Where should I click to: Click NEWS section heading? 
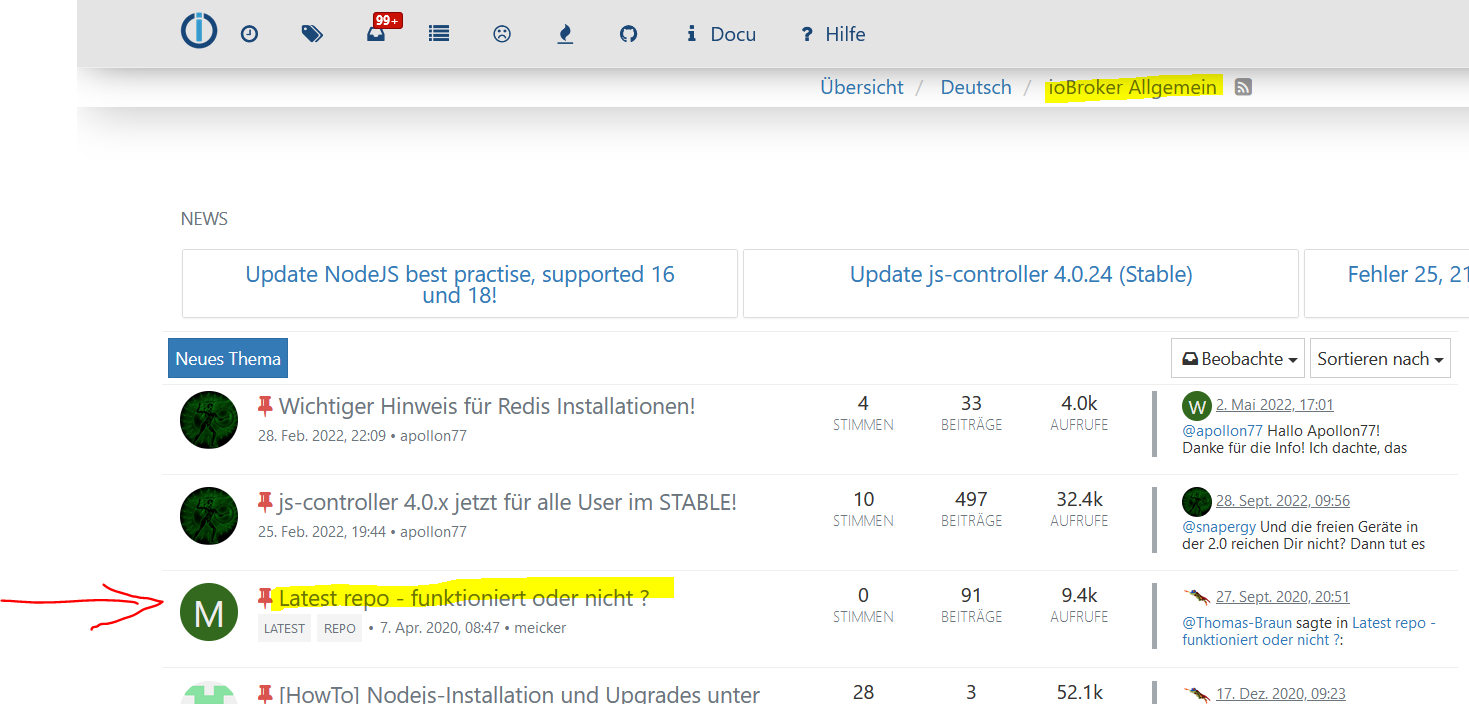pos(204,219)
